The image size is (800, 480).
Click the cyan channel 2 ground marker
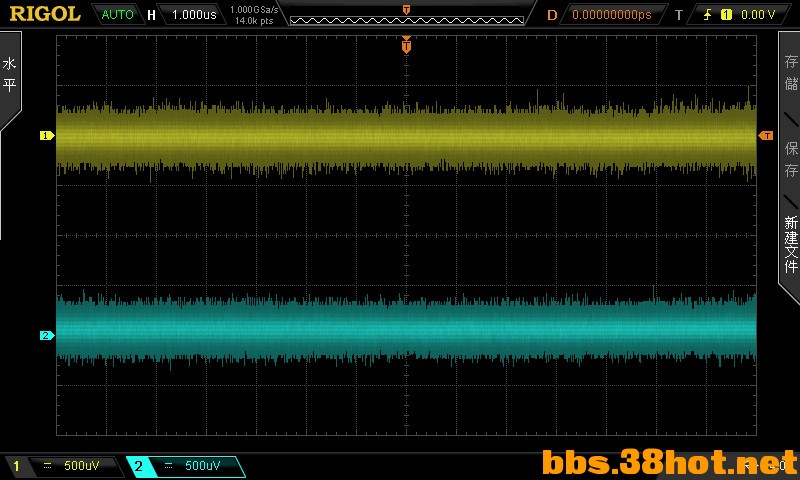[47, 335]
